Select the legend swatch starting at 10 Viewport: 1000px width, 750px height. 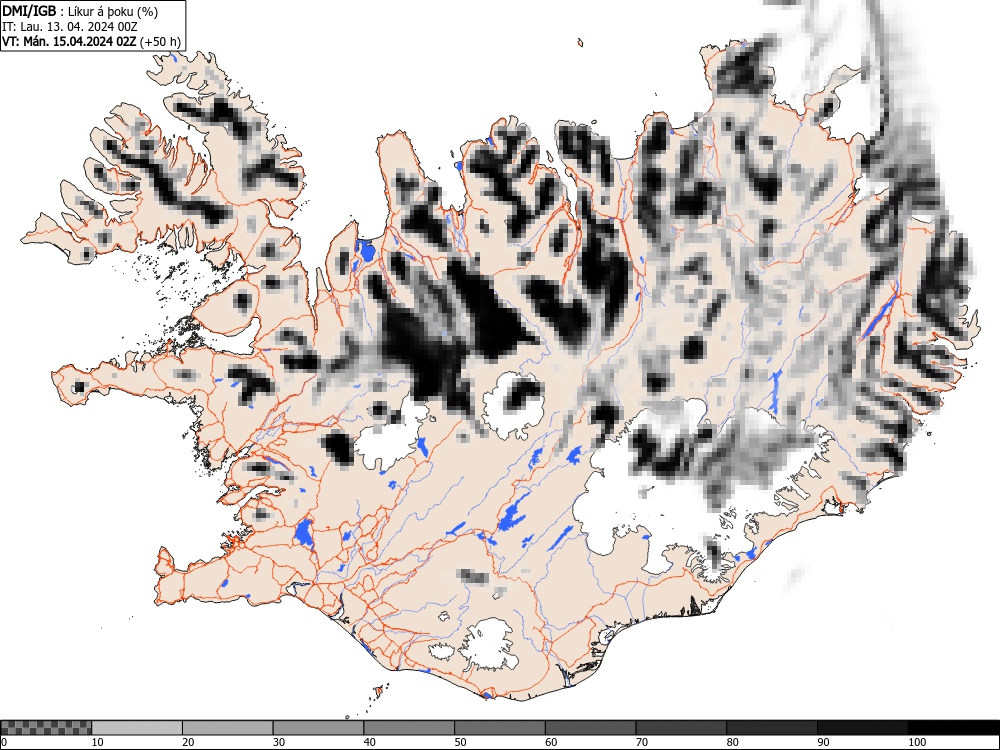pyautogui.click(x=137, y=728)
